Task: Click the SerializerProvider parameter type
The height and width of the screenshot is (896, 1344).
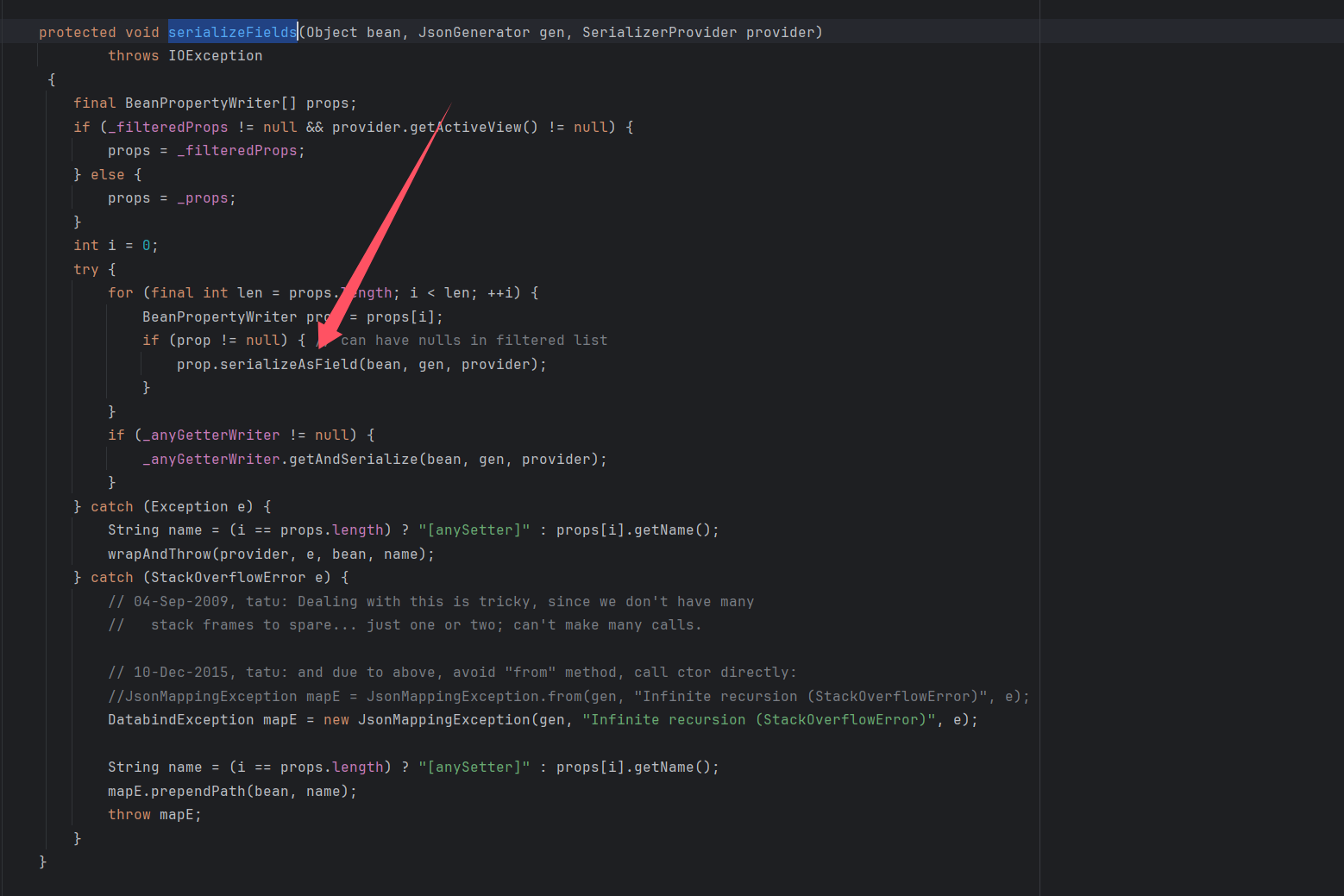Action: coord(660,32)
